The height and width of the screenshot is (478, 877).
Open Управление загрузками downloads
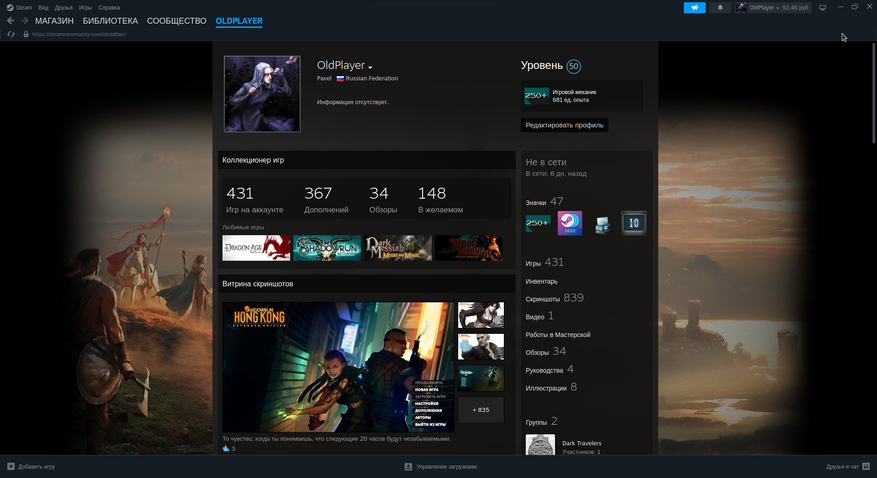coord(441,466)
